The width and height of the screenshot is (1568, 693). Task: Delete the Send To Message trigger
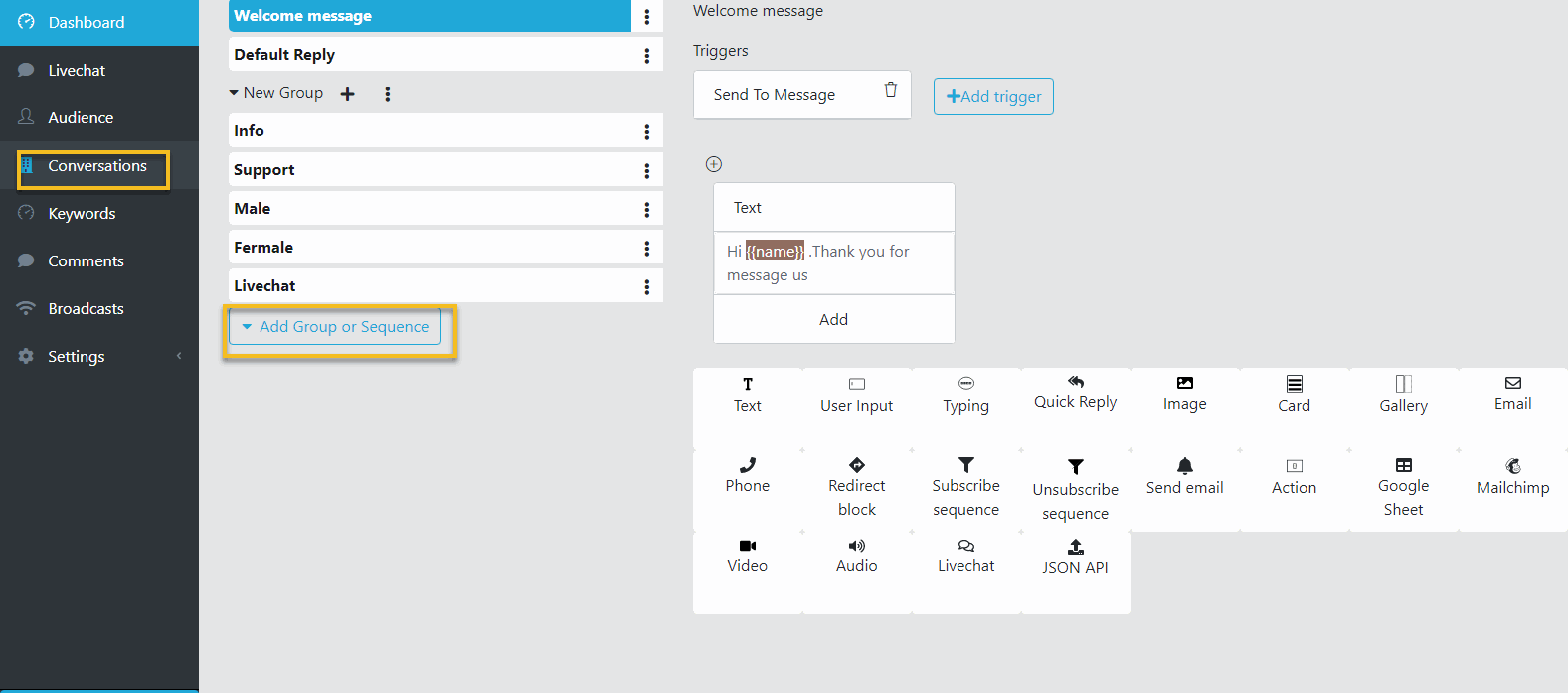point(891,89)
